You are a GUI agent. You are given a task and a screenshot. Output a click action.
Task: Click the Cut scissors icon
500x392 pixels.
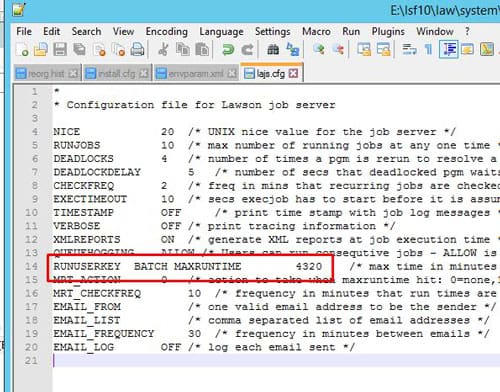click(163, 50)
